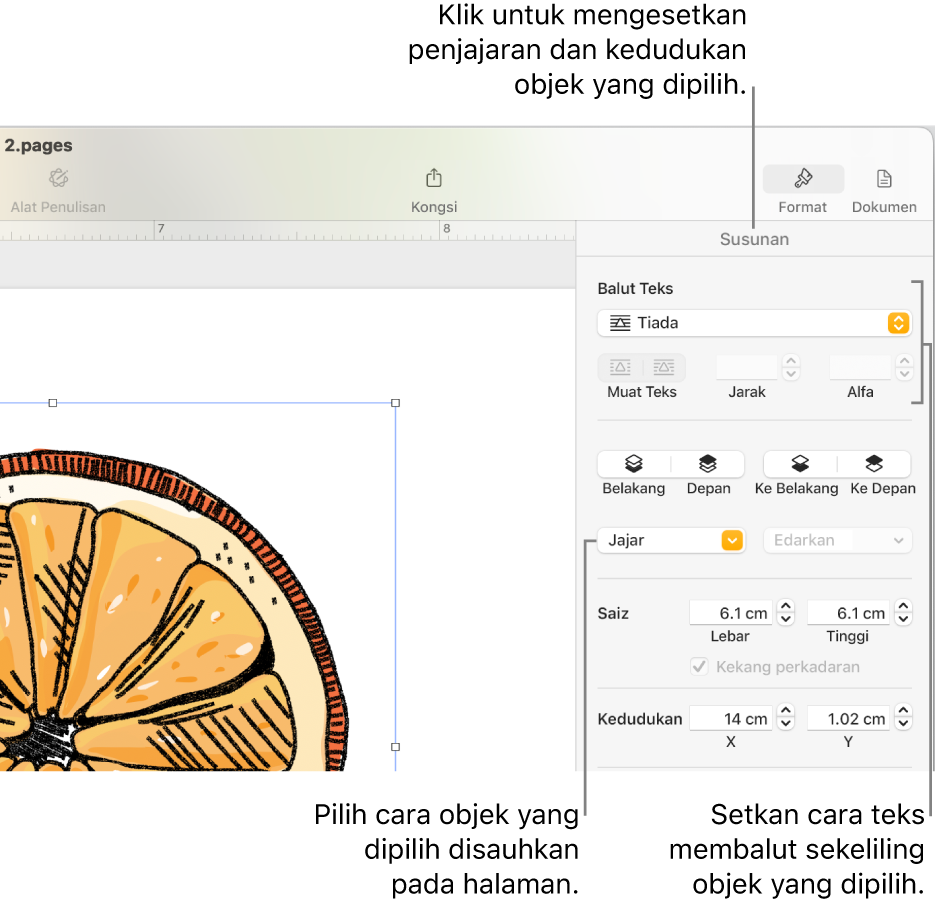Move object one step Ke Belakang
This screenshot has height=910, width=935.
click(800, 463)
